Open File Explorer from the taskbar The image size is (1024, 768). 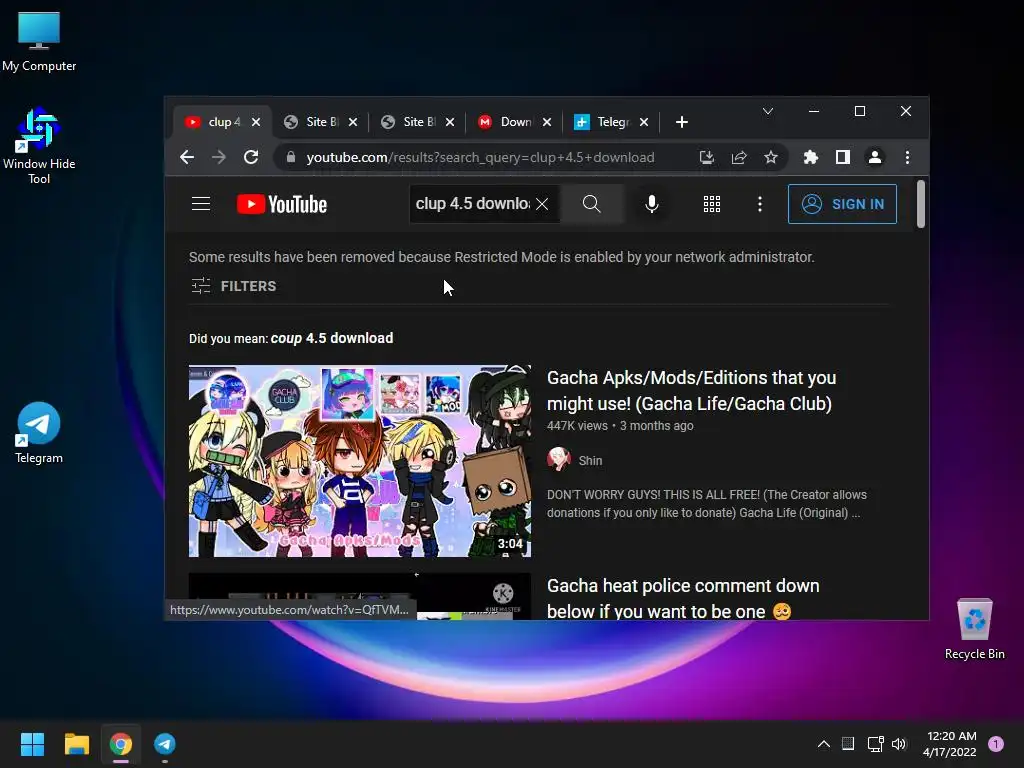click(76, 744)
